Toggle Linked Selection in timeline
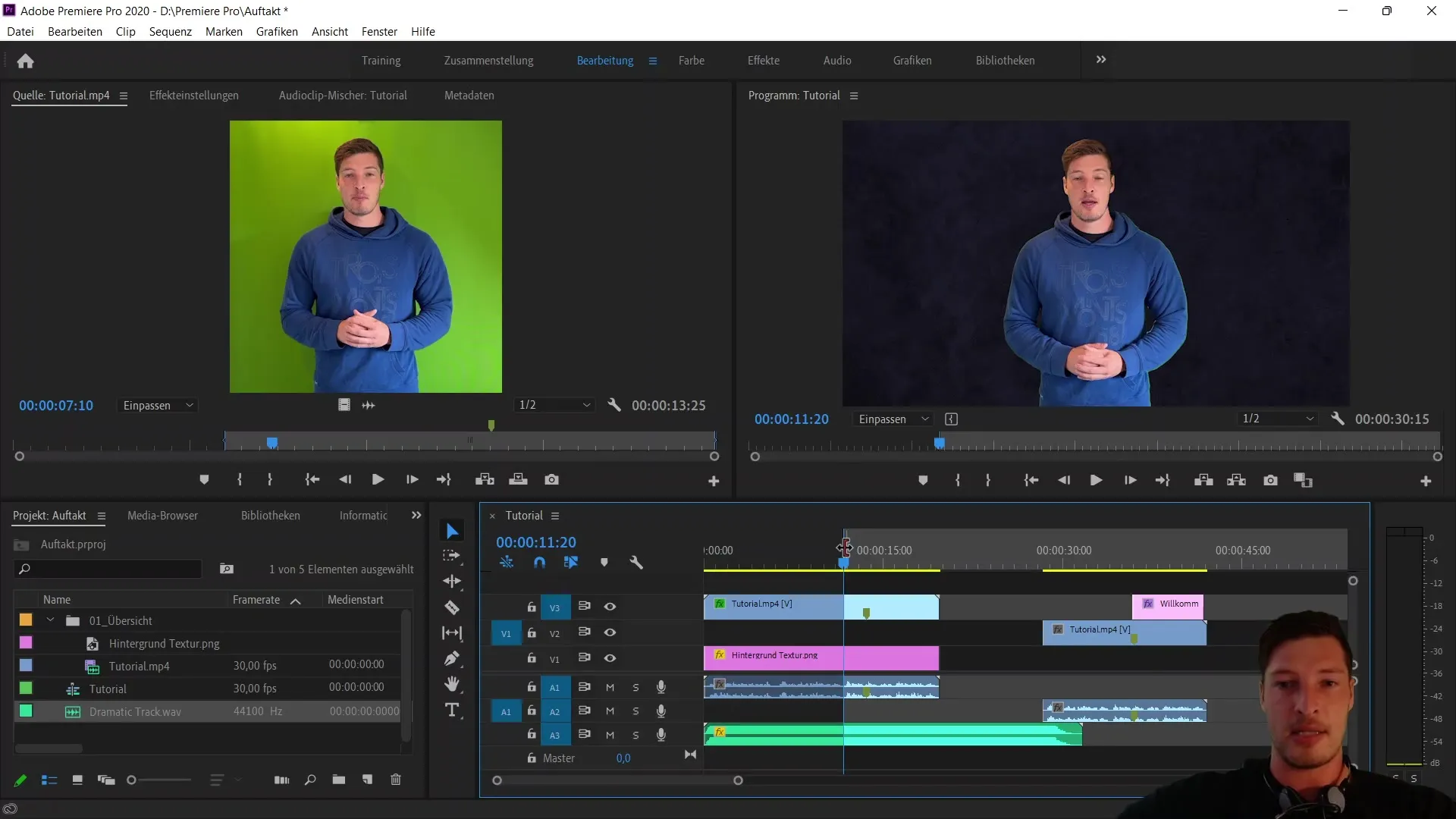 [x=571, y=562]
